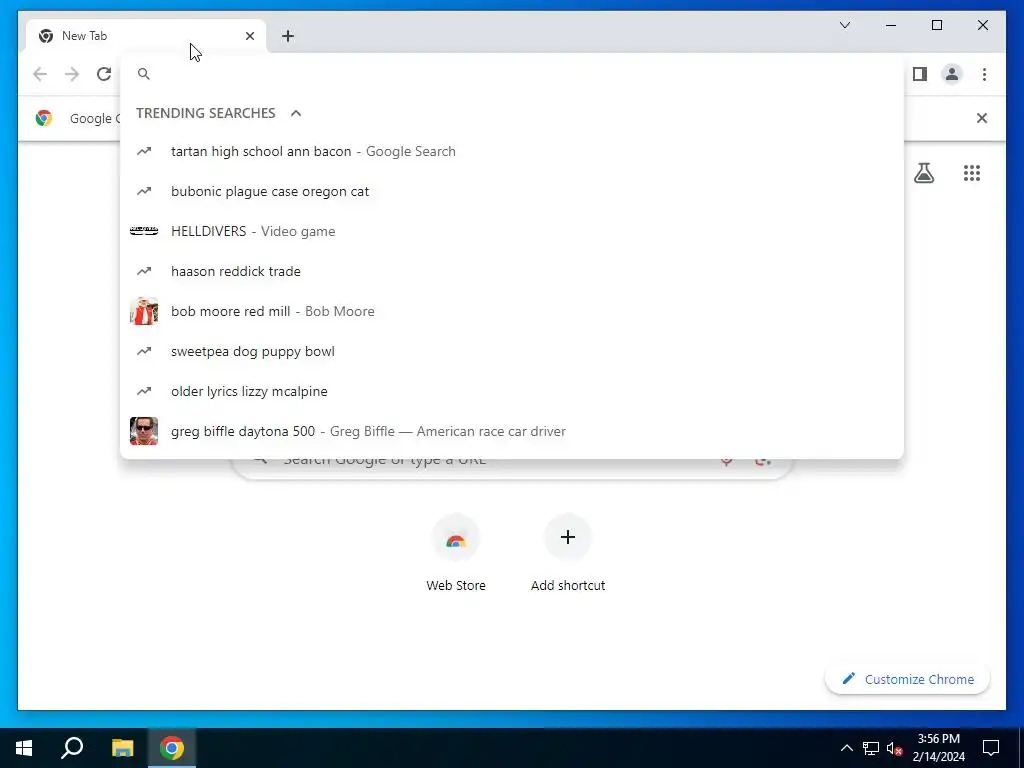Close the New Tab tab
Screen dimensions: 1024x768
pyautogui.click(x=249, y=36)
